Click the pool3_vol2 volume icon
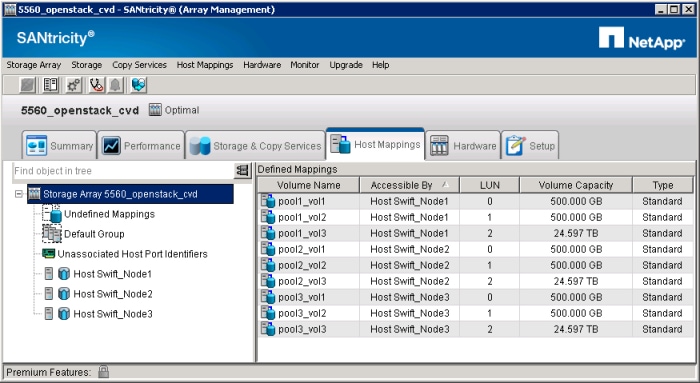700x383 pixels. pos(268,313)
